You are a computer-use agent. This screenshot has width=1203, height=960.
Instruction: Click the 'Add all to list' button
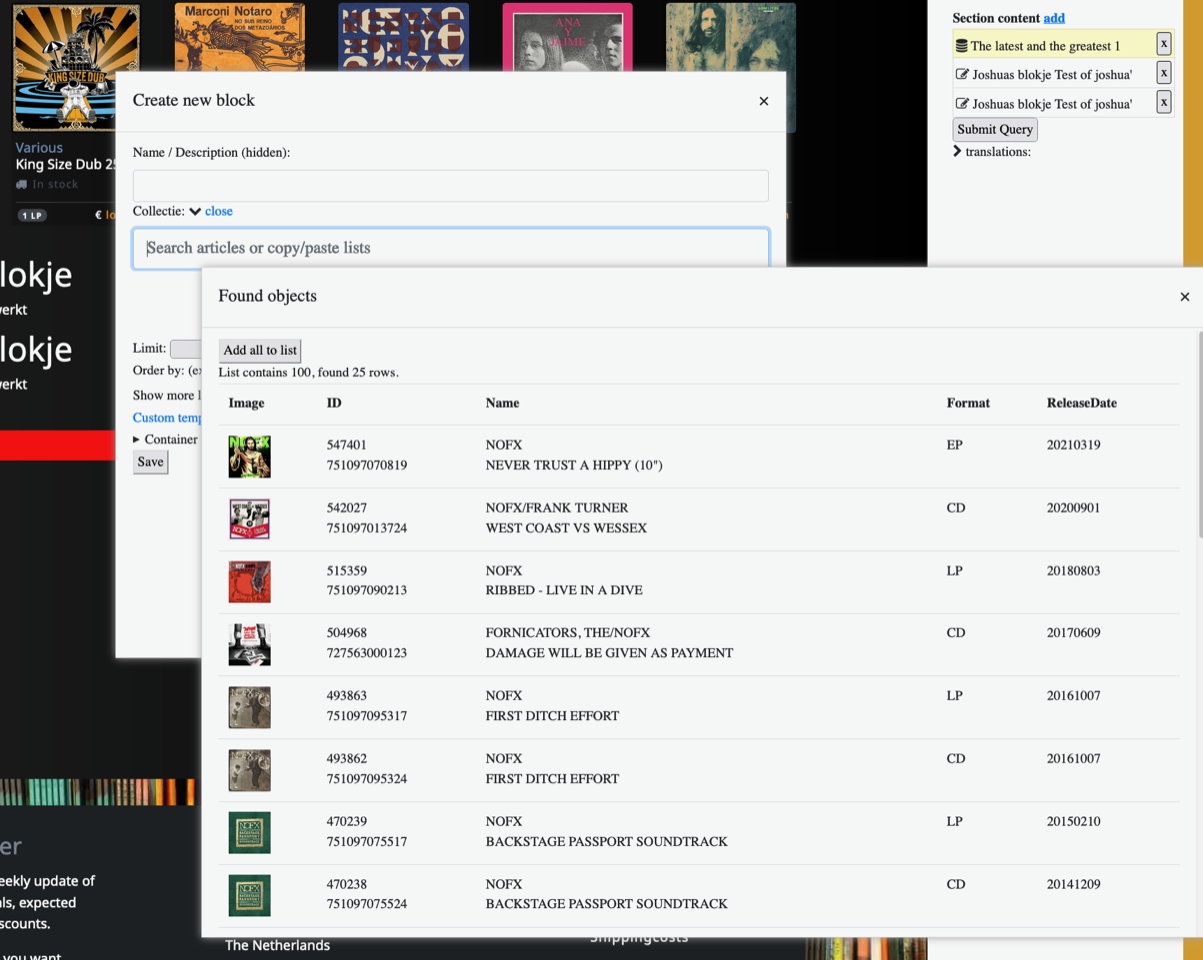[260, 350]
